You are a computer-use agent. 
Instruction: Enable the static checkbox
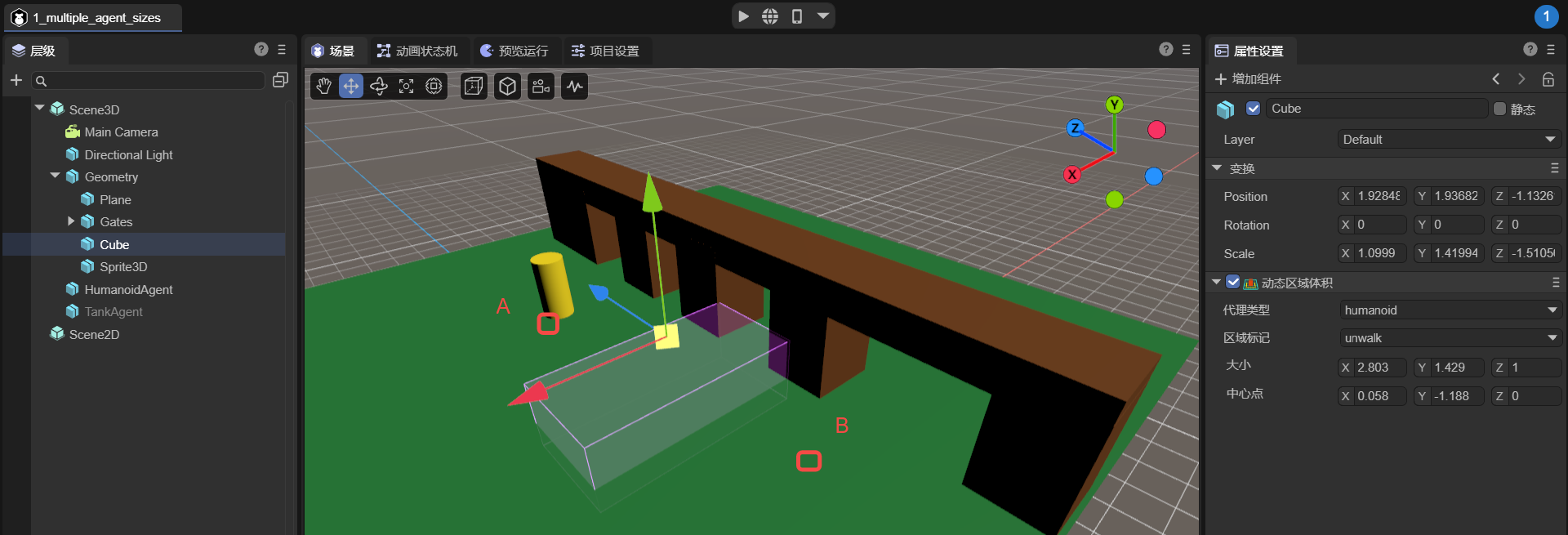coord(1499,109)
